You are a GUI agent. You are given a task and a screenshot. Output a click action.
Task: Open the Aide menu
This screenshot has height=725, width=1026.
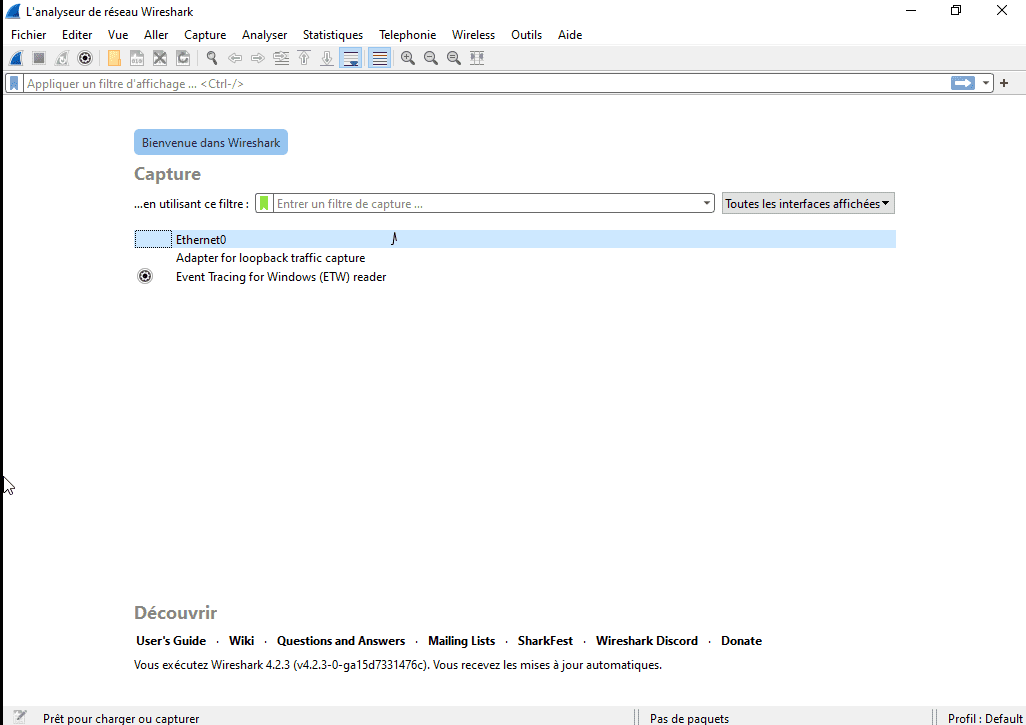570,35
